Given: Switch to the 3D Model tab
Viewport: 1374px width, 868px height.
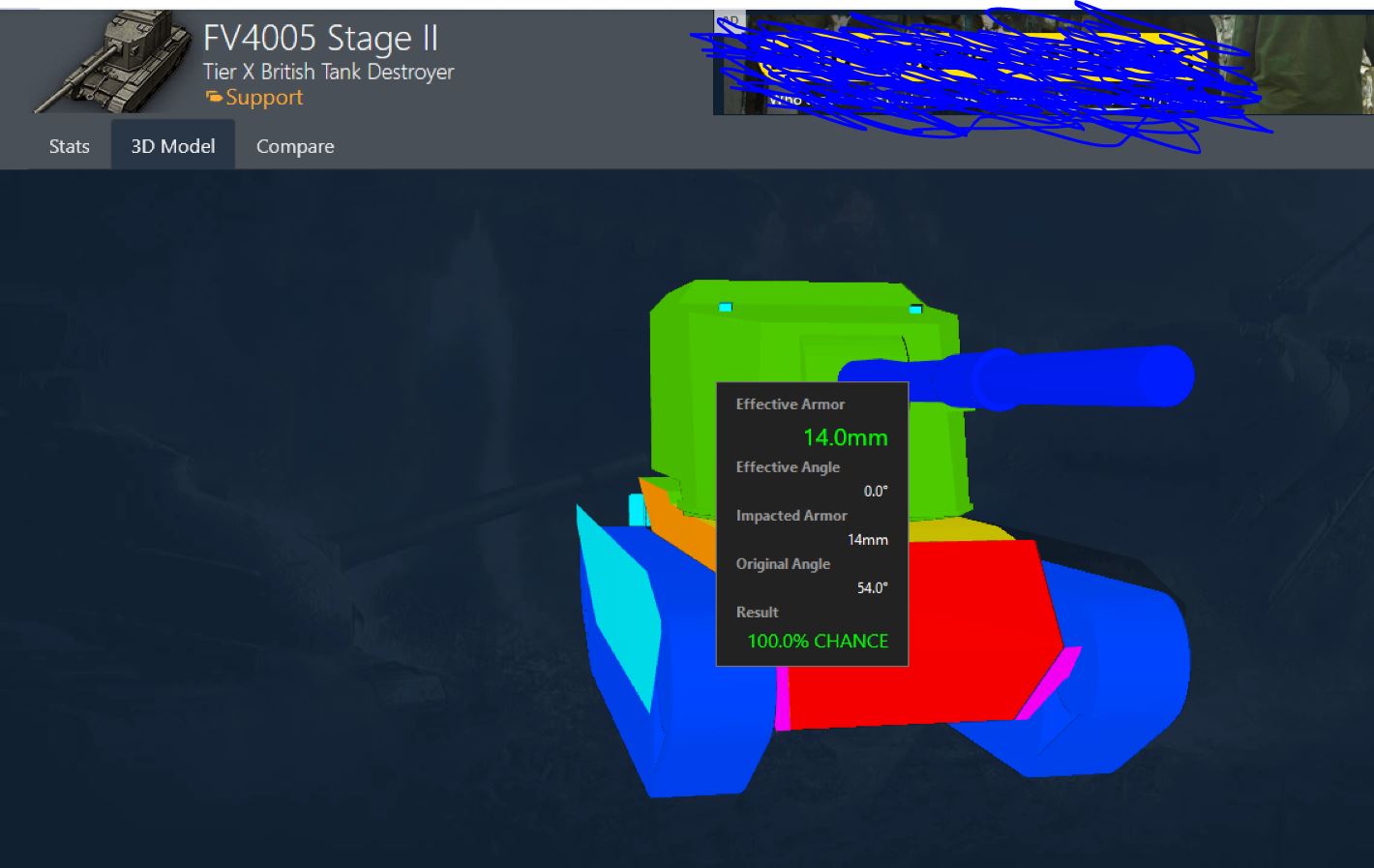Looking at the screenshot, I should (173, 146).
